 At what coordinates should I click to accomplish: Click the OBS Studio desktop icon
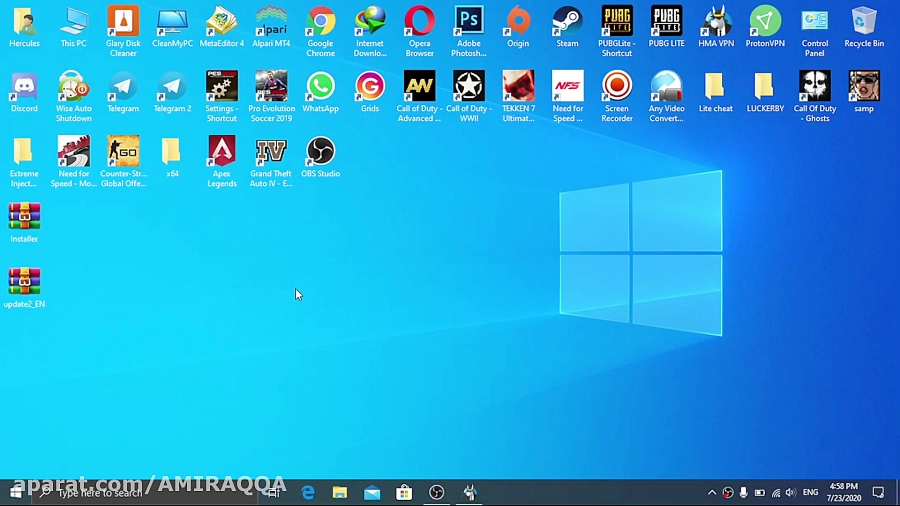320,157
